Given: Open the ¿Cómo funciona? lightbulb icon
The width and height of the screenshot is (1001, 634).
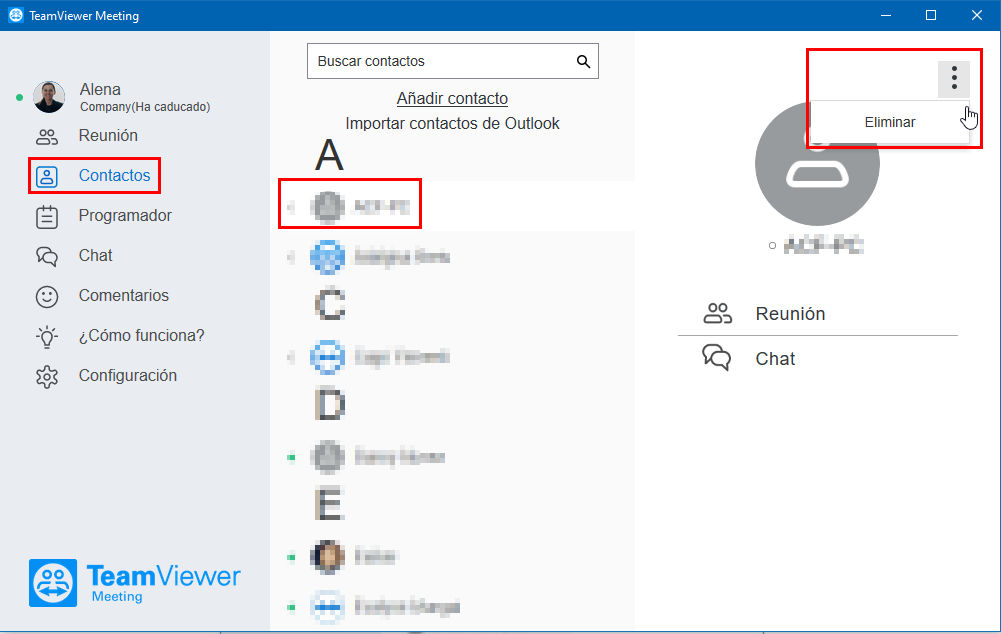Looking at the screenshot, I should tap(47, 336).
